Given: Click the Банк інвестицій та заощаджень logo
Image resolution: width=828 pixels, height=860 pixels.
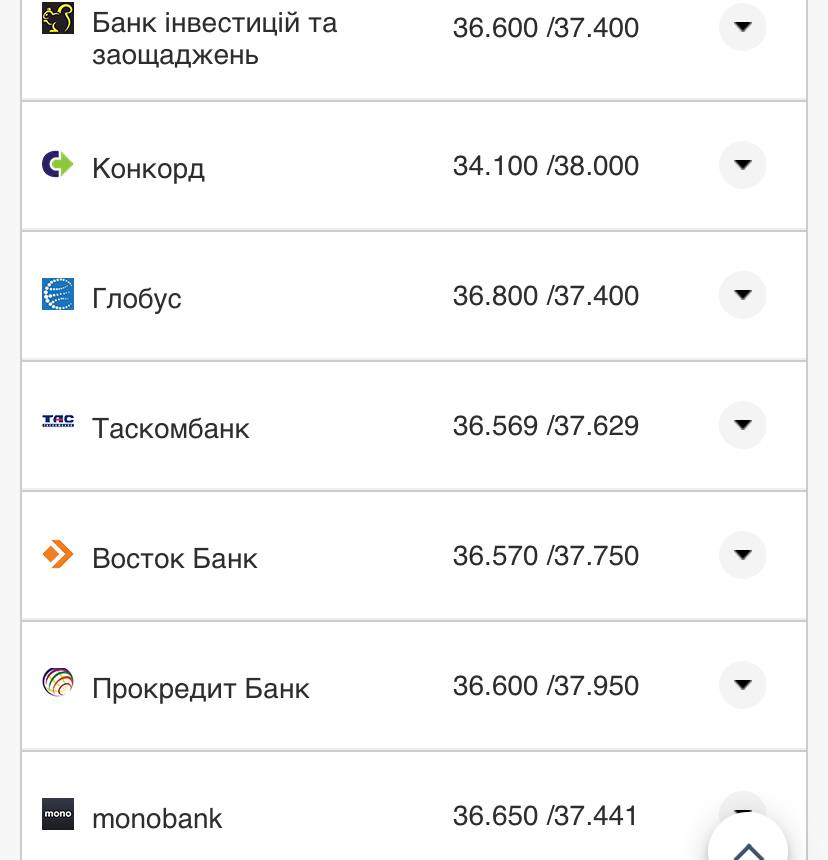Looking at the screenshot, I should point(58,18).
